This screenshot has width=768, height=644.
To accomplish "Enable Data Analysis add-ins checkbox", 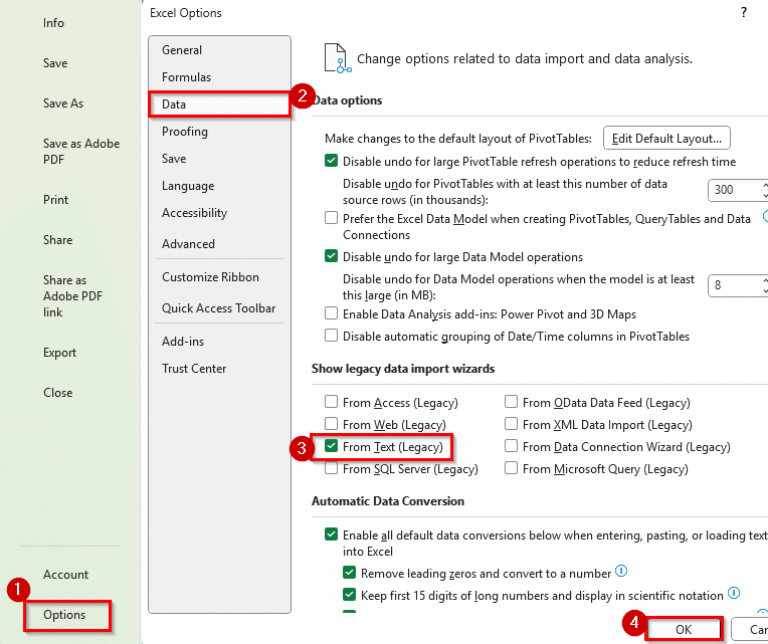I will coord(331,313).
